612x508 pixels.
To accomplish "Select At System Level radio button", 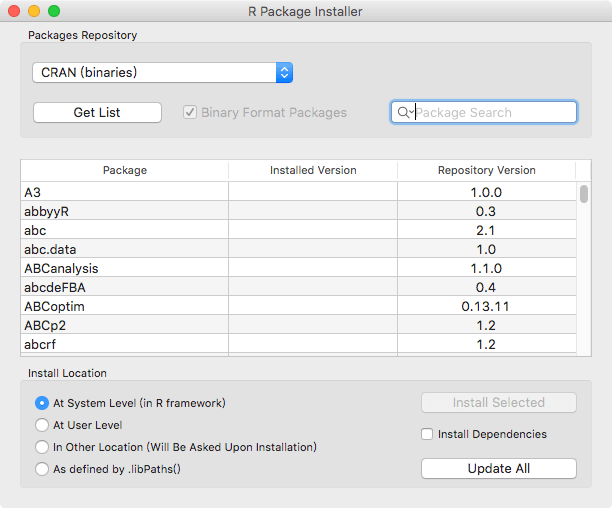I will (x=42, y=403).
